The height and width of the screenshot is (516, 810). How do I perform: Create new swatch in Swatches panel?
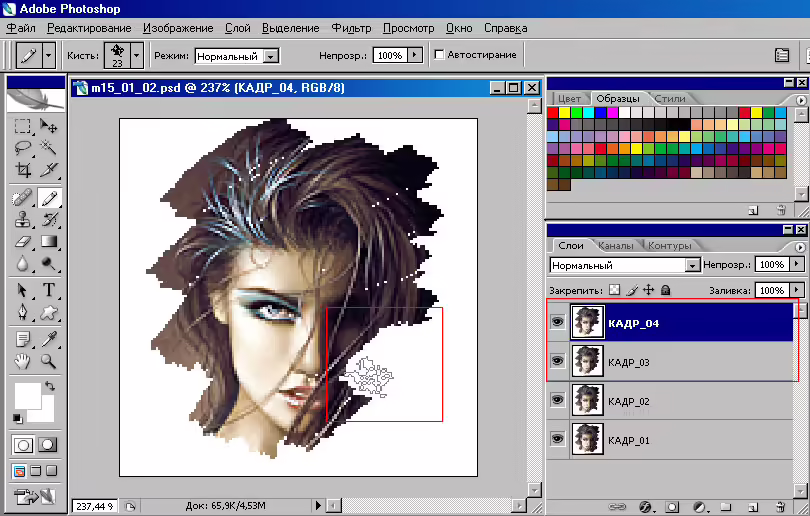(753, 210)
